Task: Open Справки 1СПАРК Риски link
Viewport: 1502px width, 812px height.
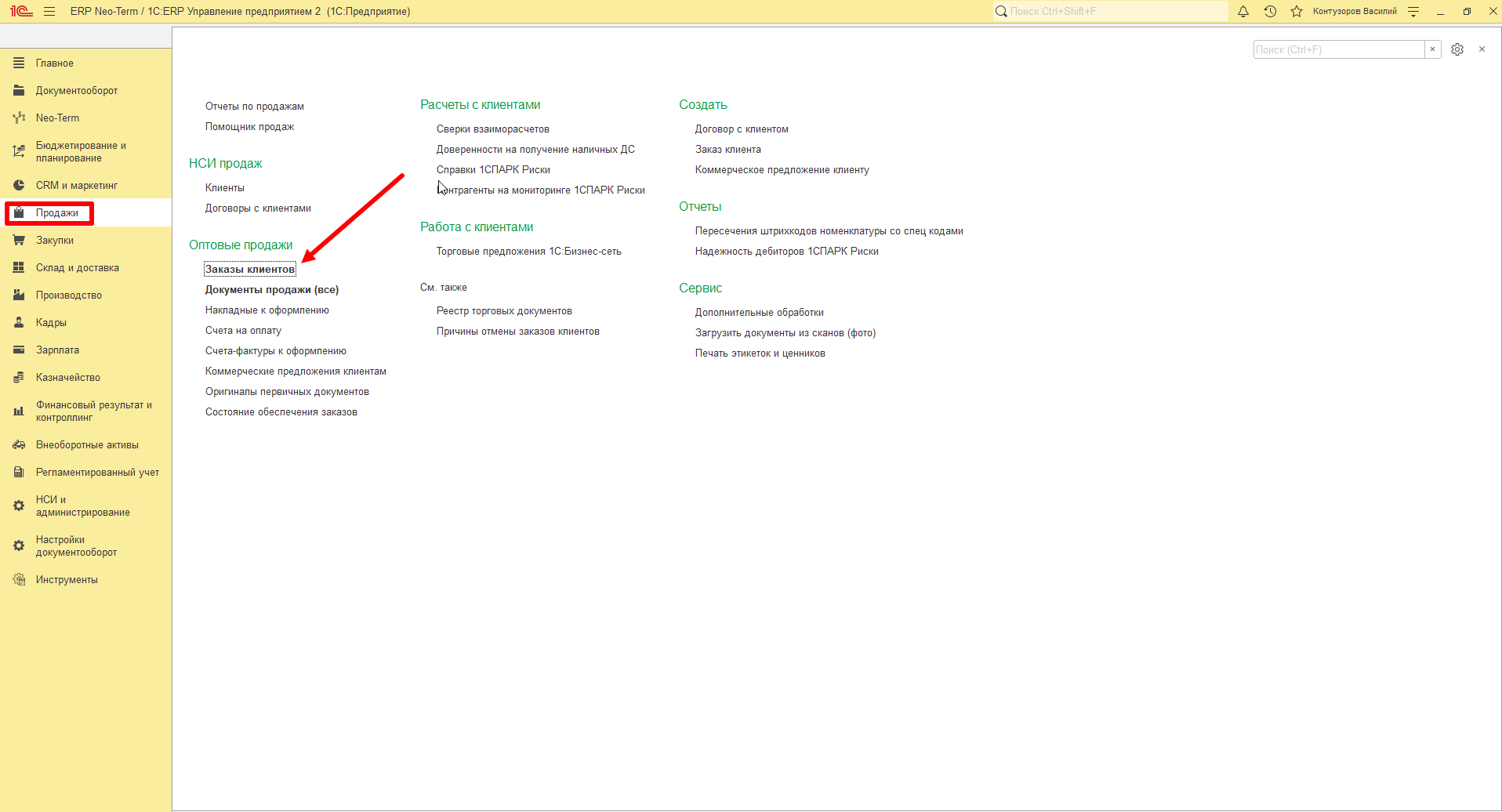Action: click(x=493, y=170)
